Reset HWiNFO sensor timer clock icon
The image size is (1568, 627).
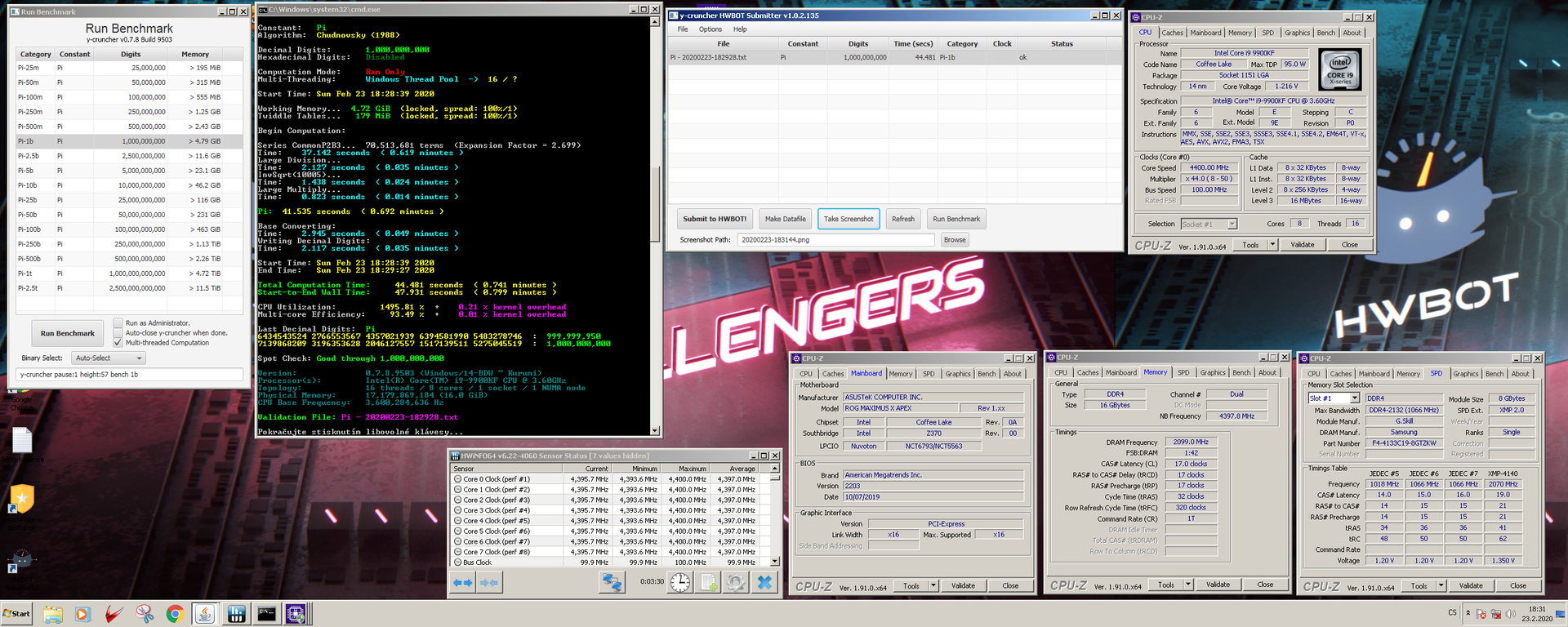(680, 582)
